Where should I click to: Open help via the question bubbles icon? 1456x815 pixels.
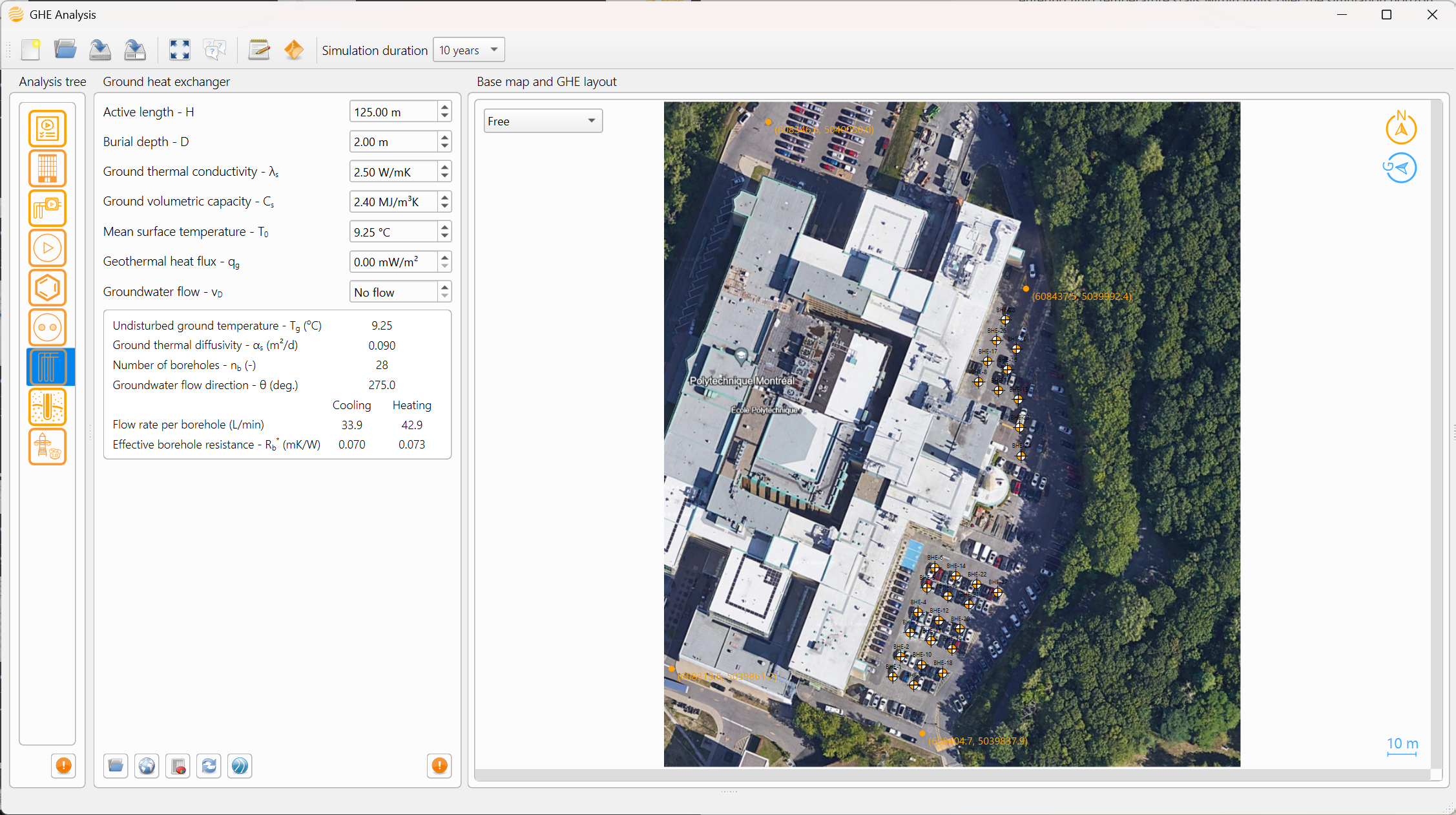tap(214, 50)
